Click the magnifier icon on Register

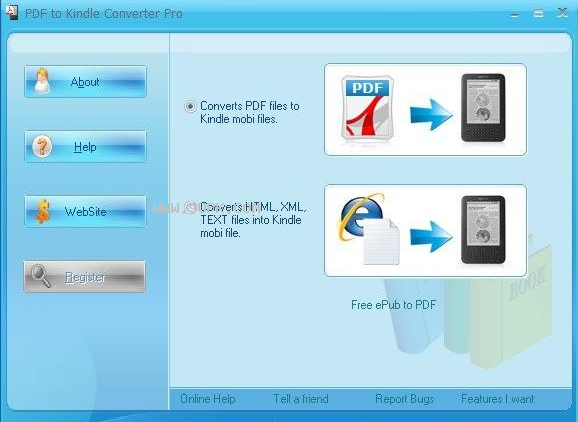[41, 276]
